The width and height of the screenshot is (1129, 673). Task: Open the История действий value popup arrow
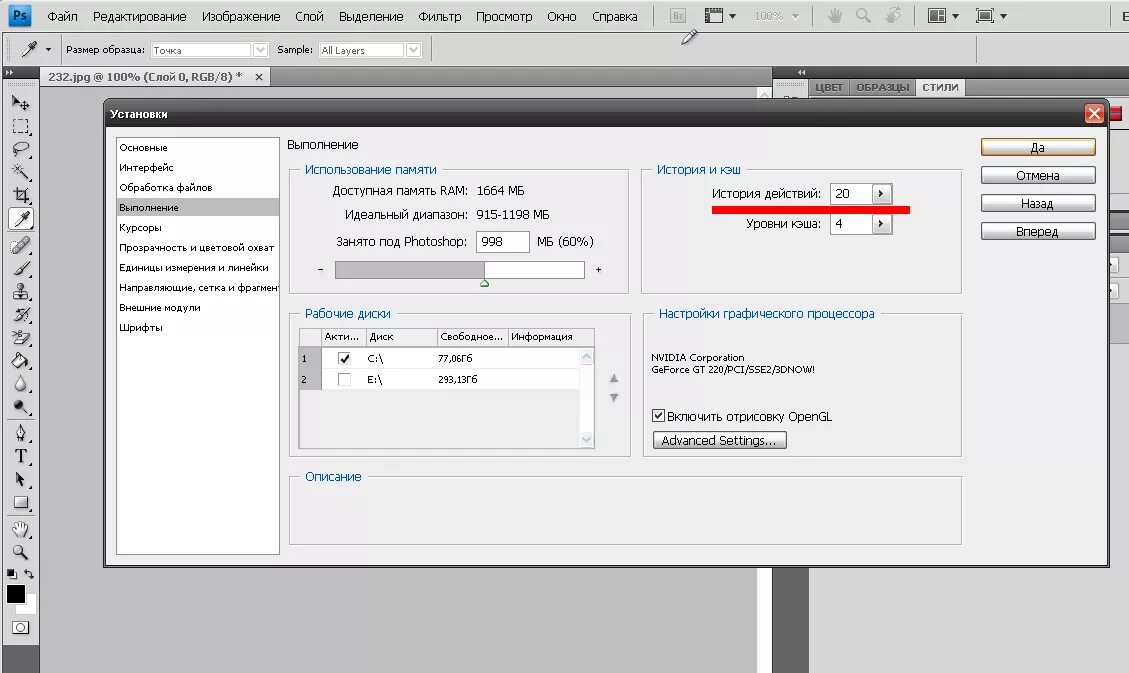(881, 194)
